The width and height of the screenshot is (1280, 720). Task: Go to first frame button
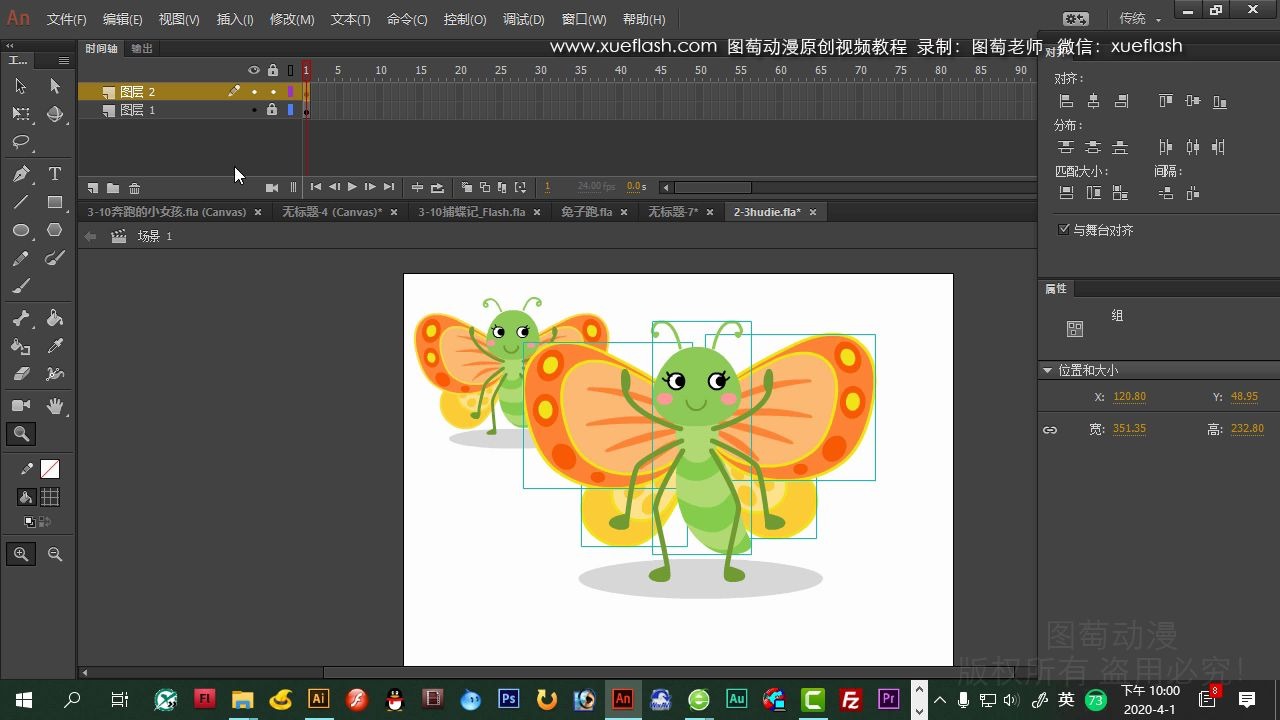316,187
